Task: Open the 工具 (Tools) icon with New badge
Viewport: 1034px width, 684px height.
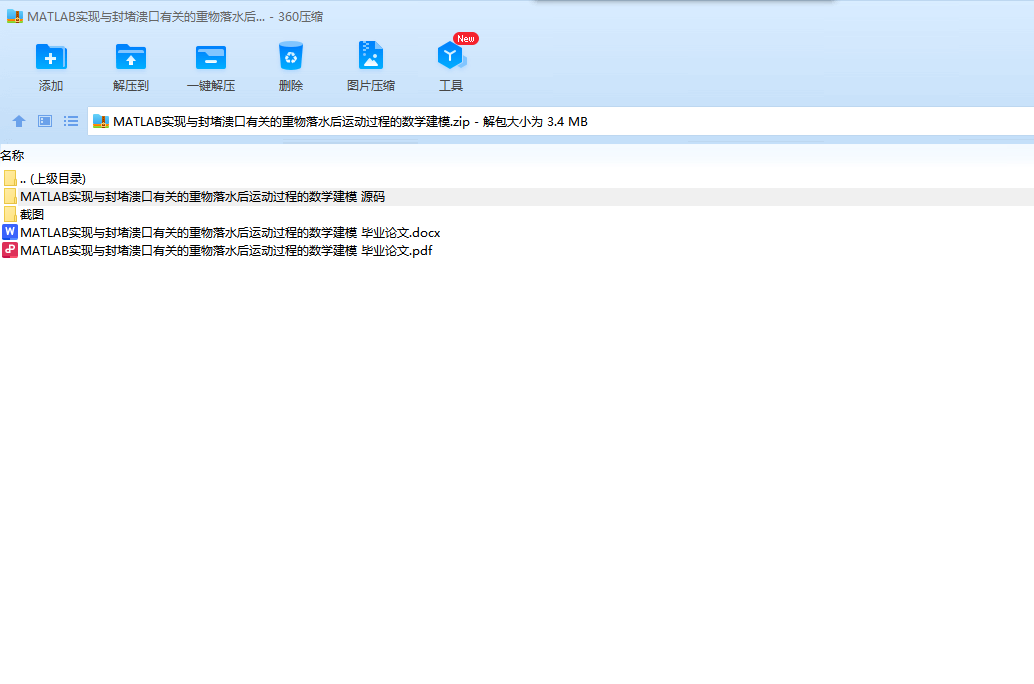Action: click(451, 55)
